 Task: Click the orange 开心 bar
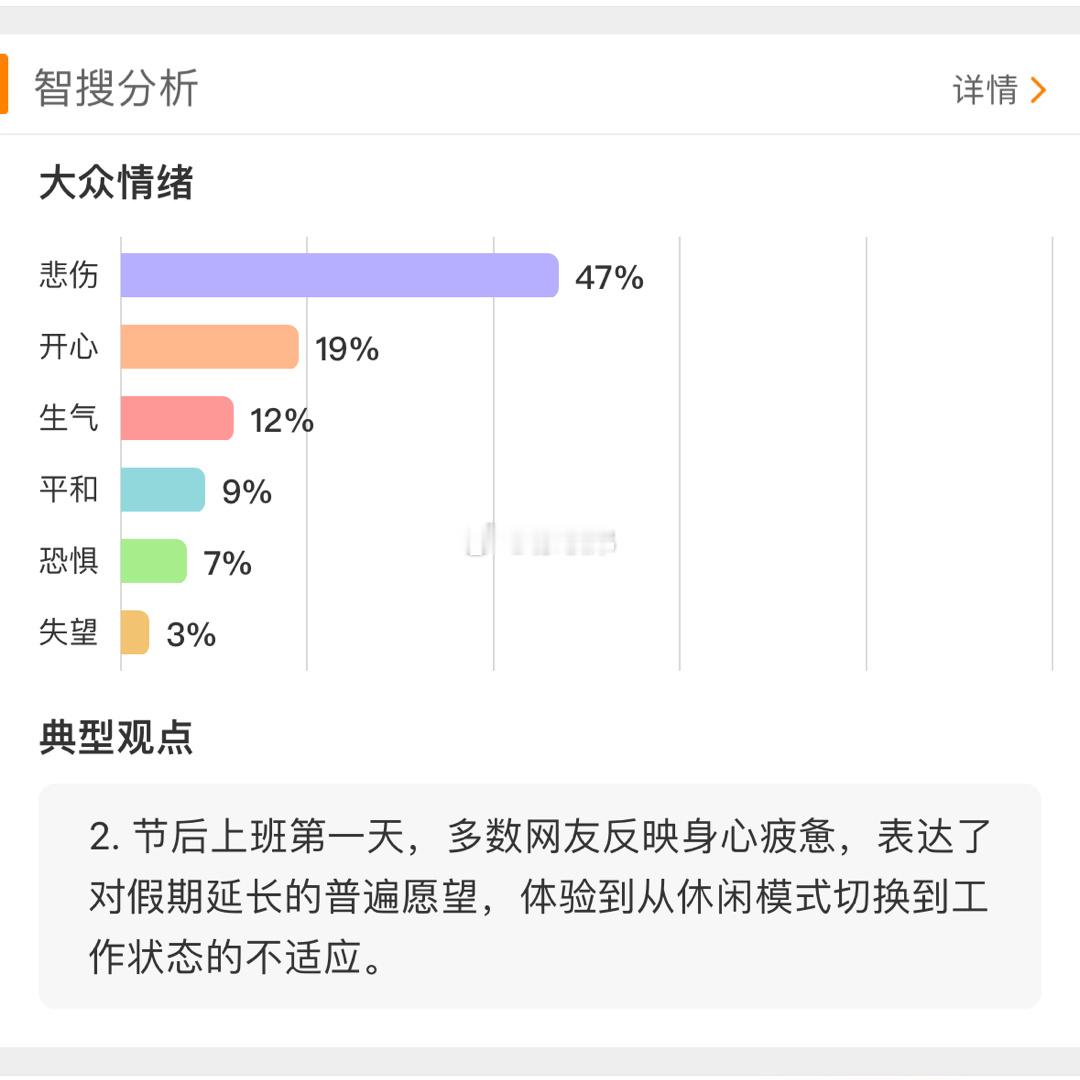click(209, 346)
